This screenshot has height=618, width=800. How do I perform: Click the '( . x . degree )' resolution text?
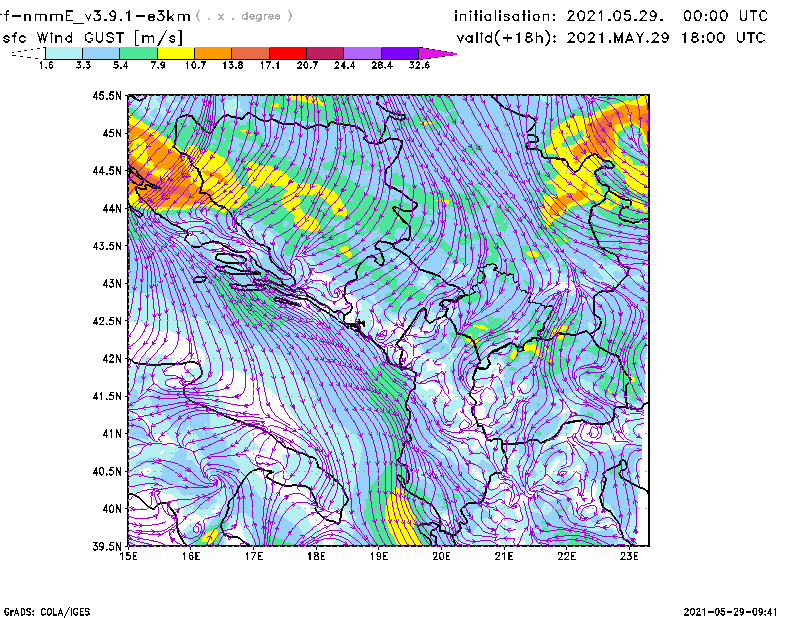(x=244, y=16)
